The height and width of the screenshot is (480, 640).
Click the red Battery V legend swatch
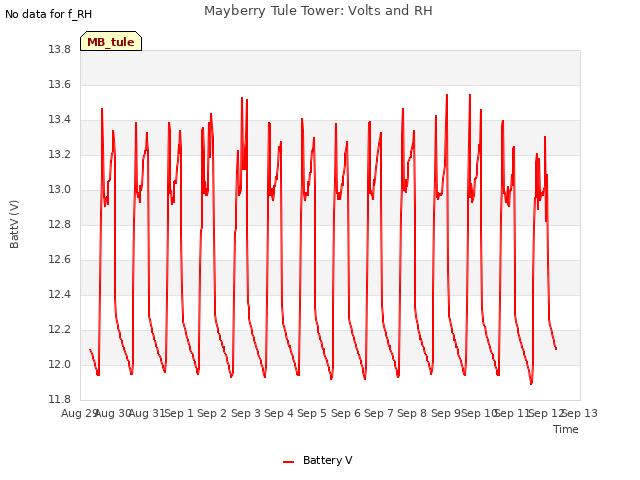(x=289, y=462)
